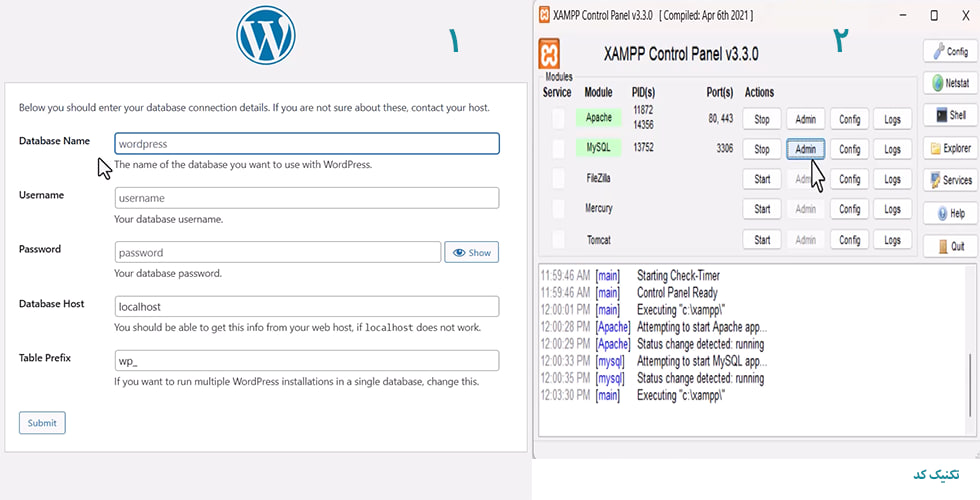Click disabled Mercury Admin button
This screenshot has width=980, height=500.
coord(806,209)
